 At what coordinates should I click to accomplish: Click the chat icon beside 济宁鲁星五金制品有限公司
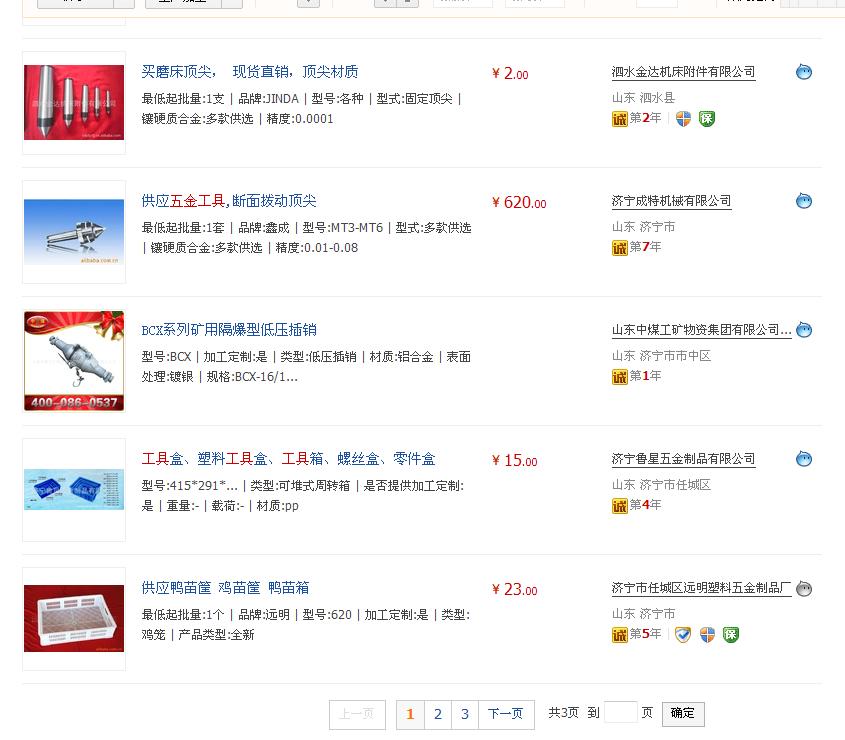(804, 459)
